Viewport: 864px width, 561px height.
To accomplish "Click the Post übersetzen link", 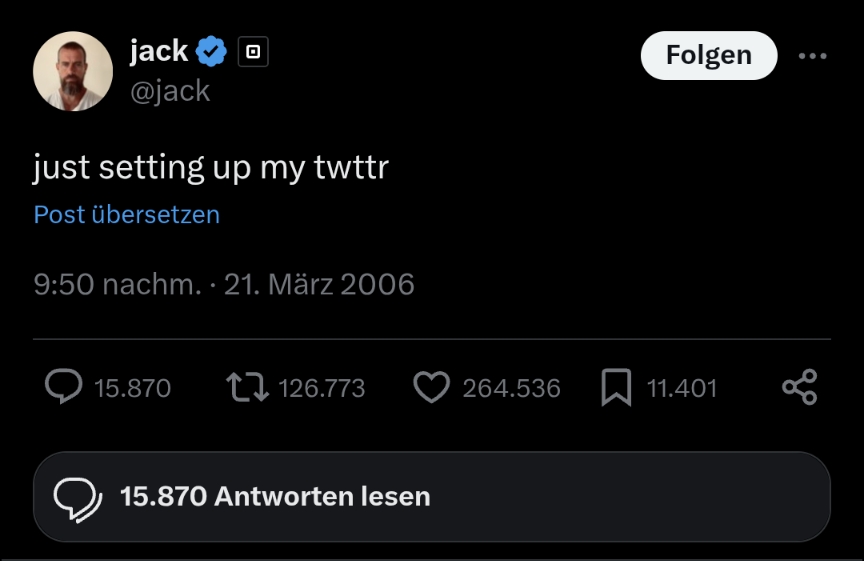I will pos(127,214).
